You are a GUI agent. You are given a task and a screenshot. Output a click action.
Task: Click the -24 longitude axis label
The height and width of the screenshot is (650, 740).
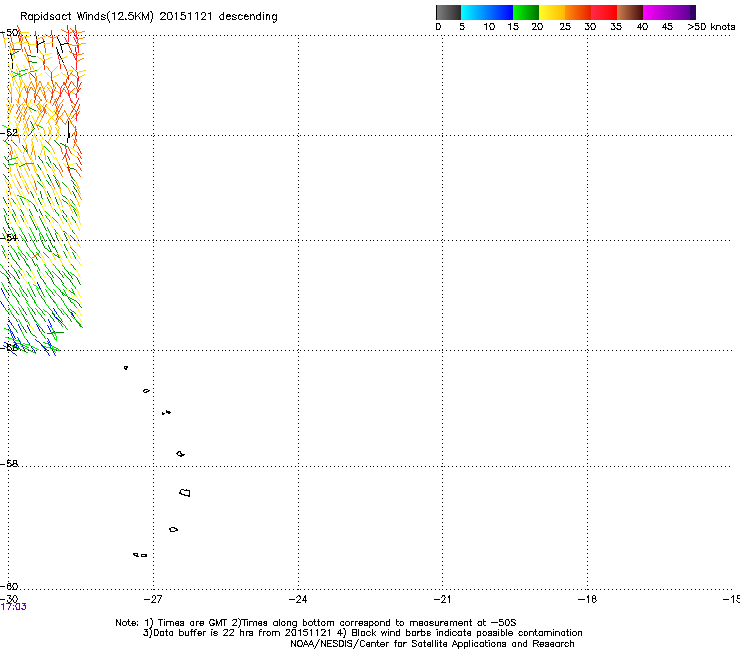[x=298, y=599]
